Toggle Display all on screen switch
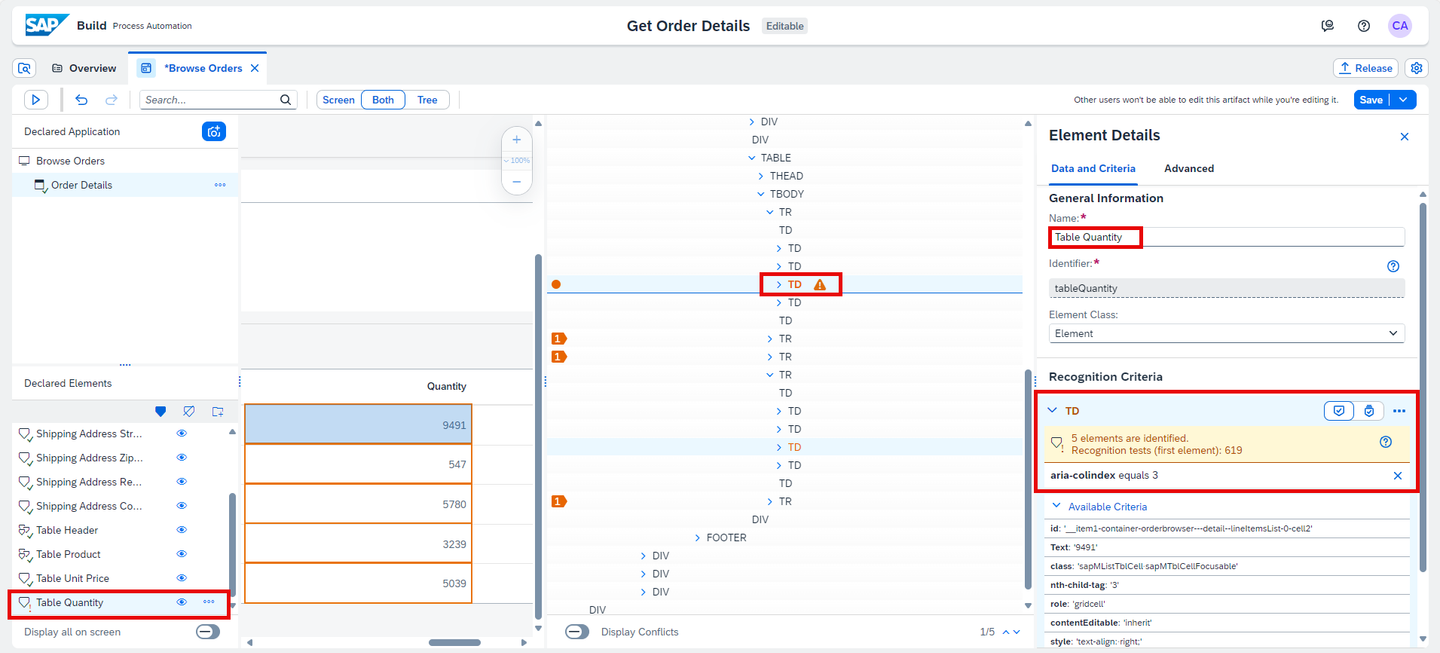 (208, 632)
